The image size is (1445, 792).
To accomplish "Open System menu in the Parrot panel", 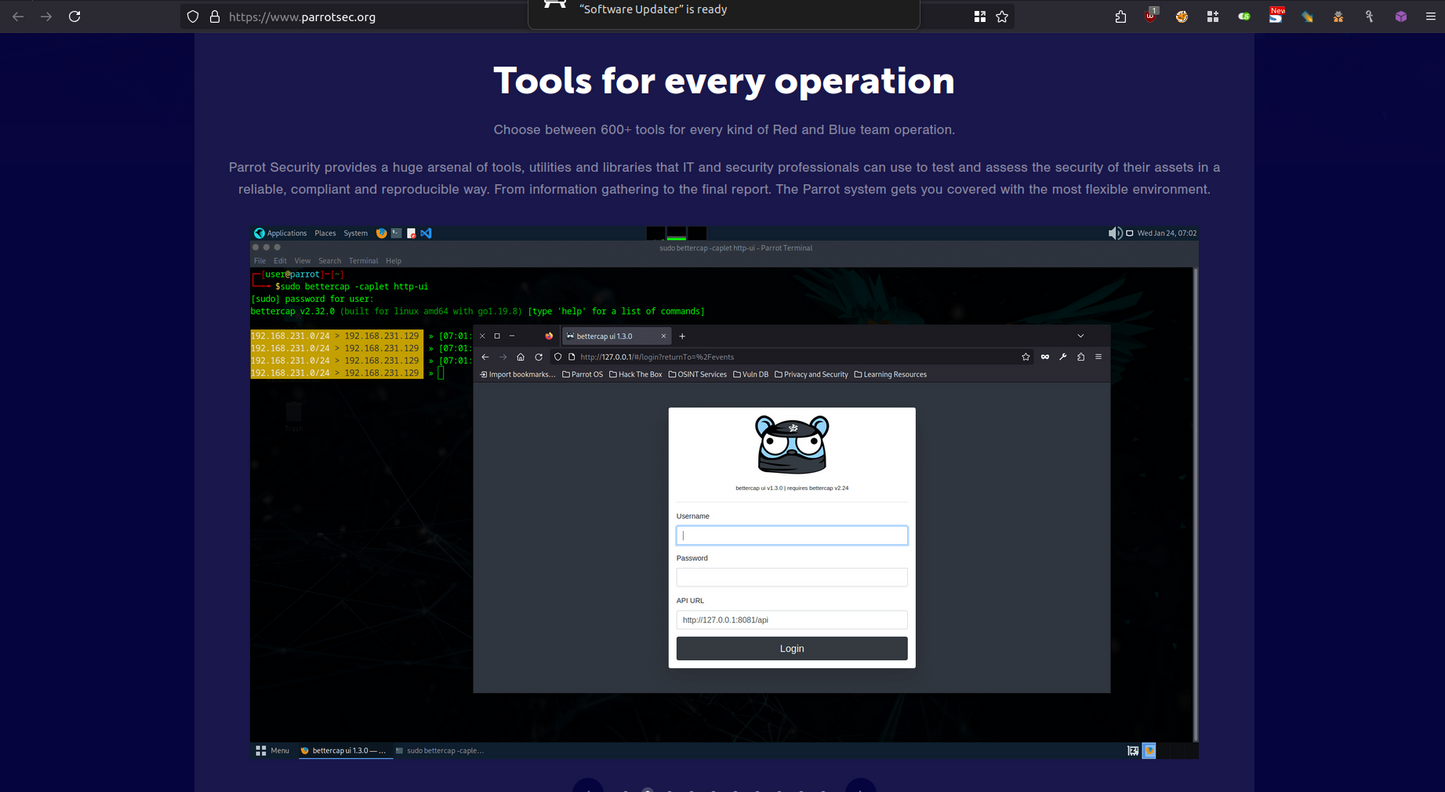I will tap(356, 233).
